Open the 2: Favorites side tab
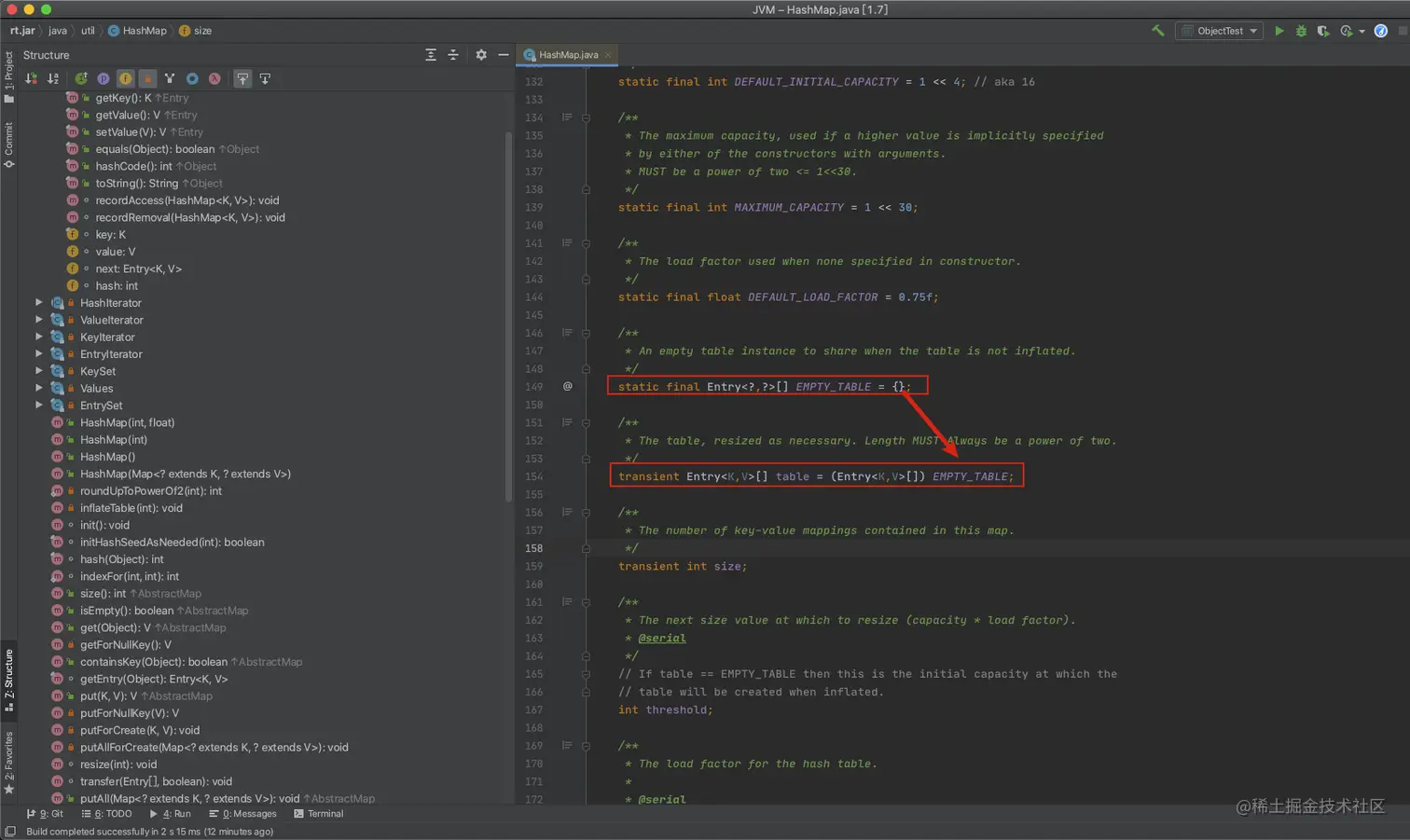Viewport: 1410px width, 840px height. tap(8, 763)
